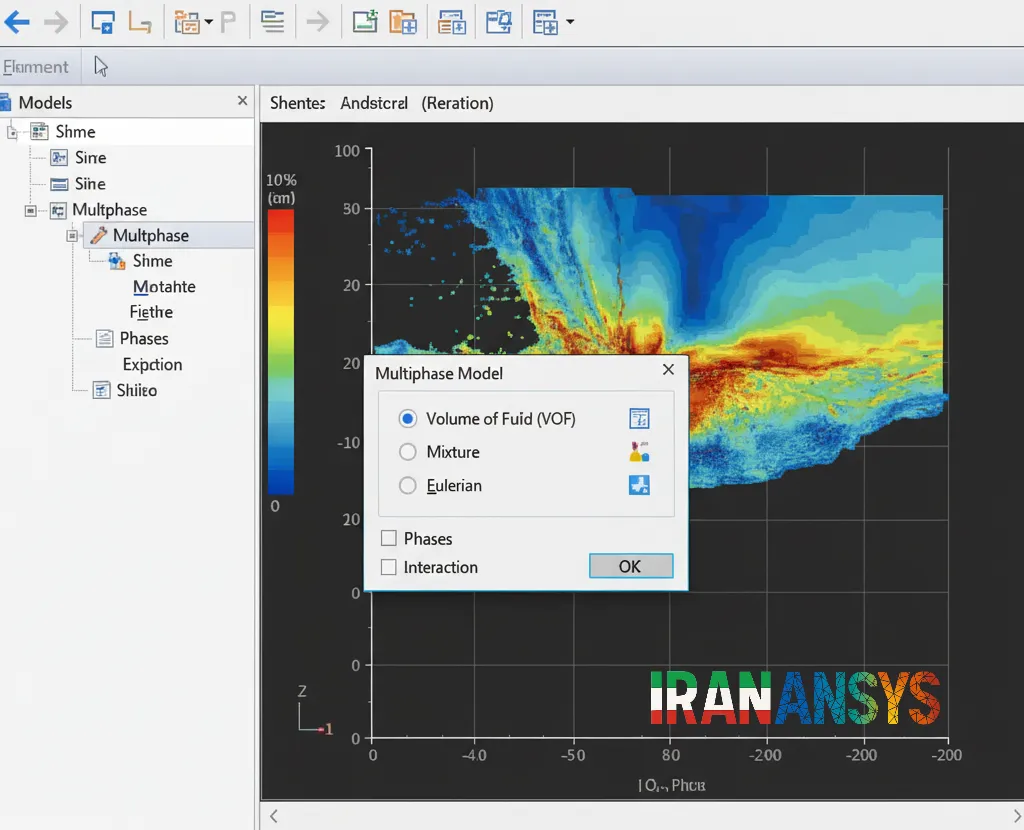1024x830 pixels.
Task: Click the yellow region of color legend
Action: (x=281, y=319)
